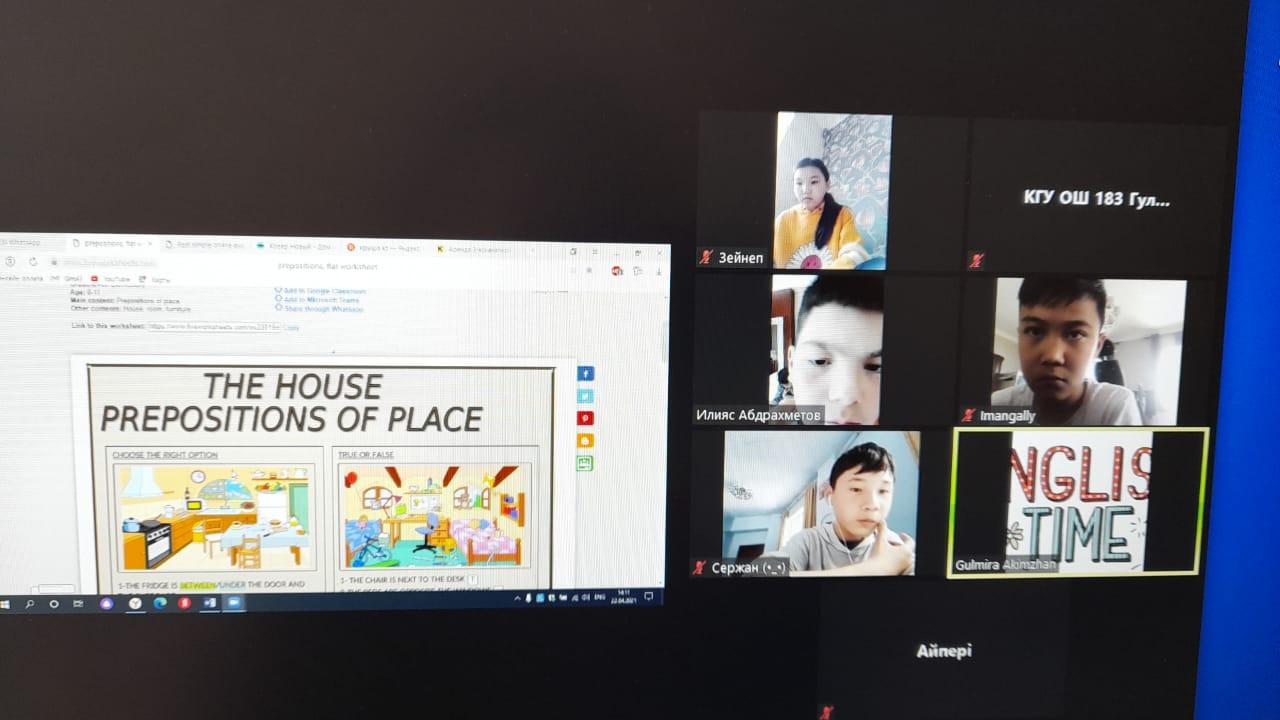Open notification center in taskbar
1280x720 pixels.
click(649, 596)
